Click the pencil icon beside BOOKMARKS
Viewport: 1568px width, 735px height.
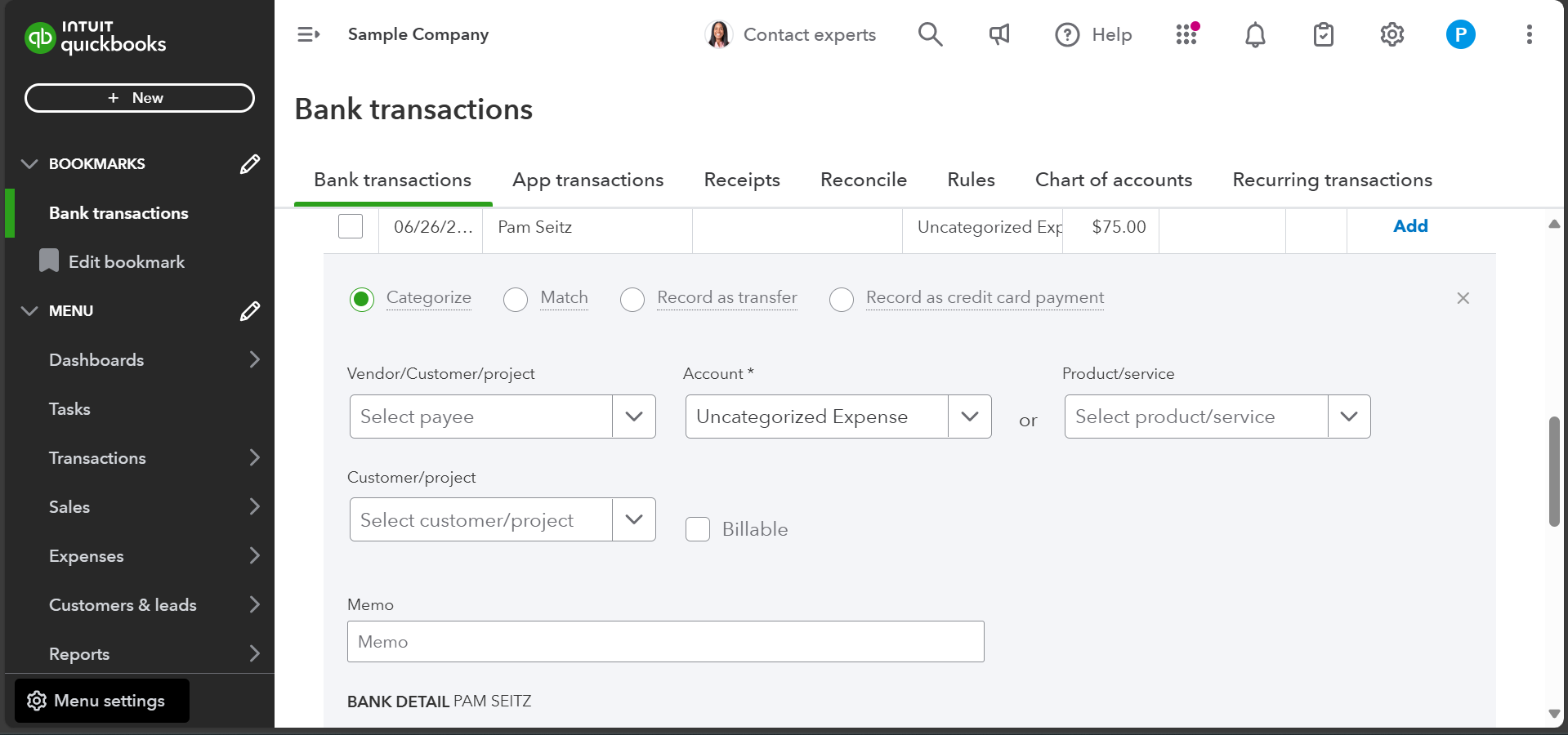click(249, 164)
